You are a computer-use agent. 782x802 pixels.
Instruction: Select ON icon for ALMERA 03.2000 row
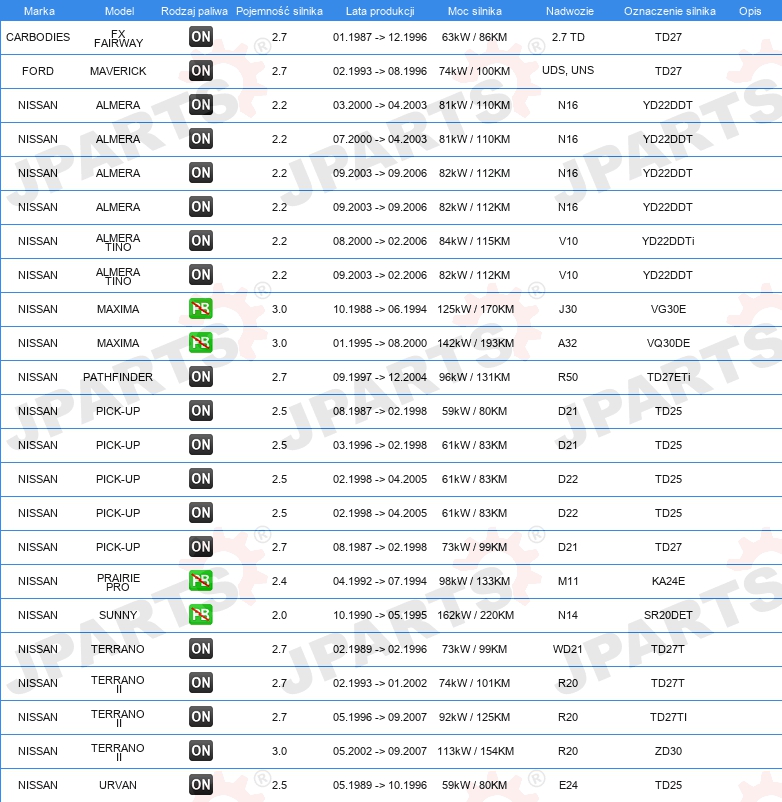click(x=200, y=105)
